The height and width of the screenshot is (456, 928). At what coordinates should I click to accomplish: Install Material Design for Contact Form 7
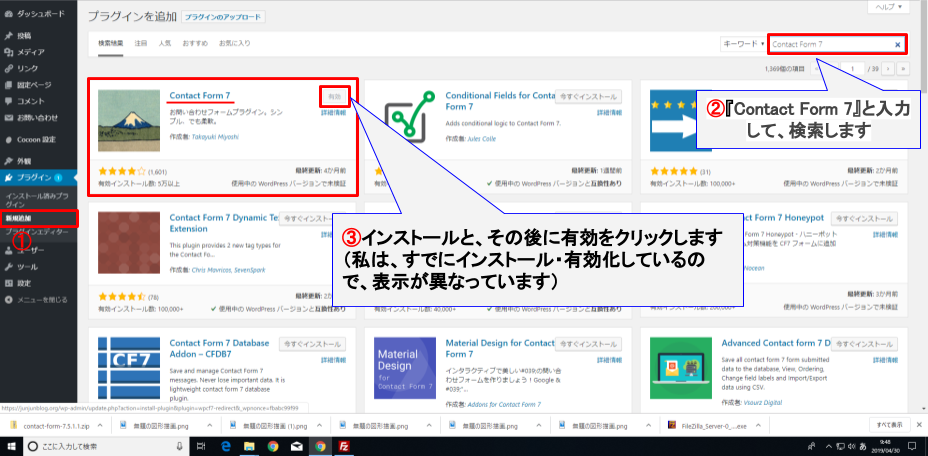pyautogui.click(x=588, y=344)
